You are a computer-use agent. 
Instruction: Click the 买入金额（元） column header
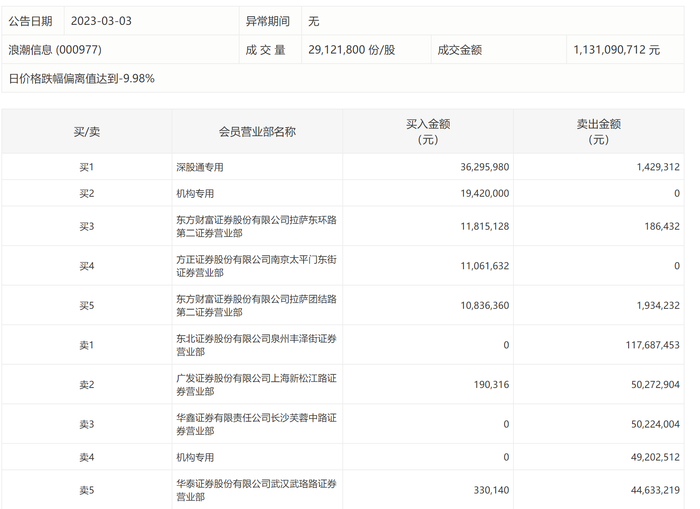coord(427,132)
